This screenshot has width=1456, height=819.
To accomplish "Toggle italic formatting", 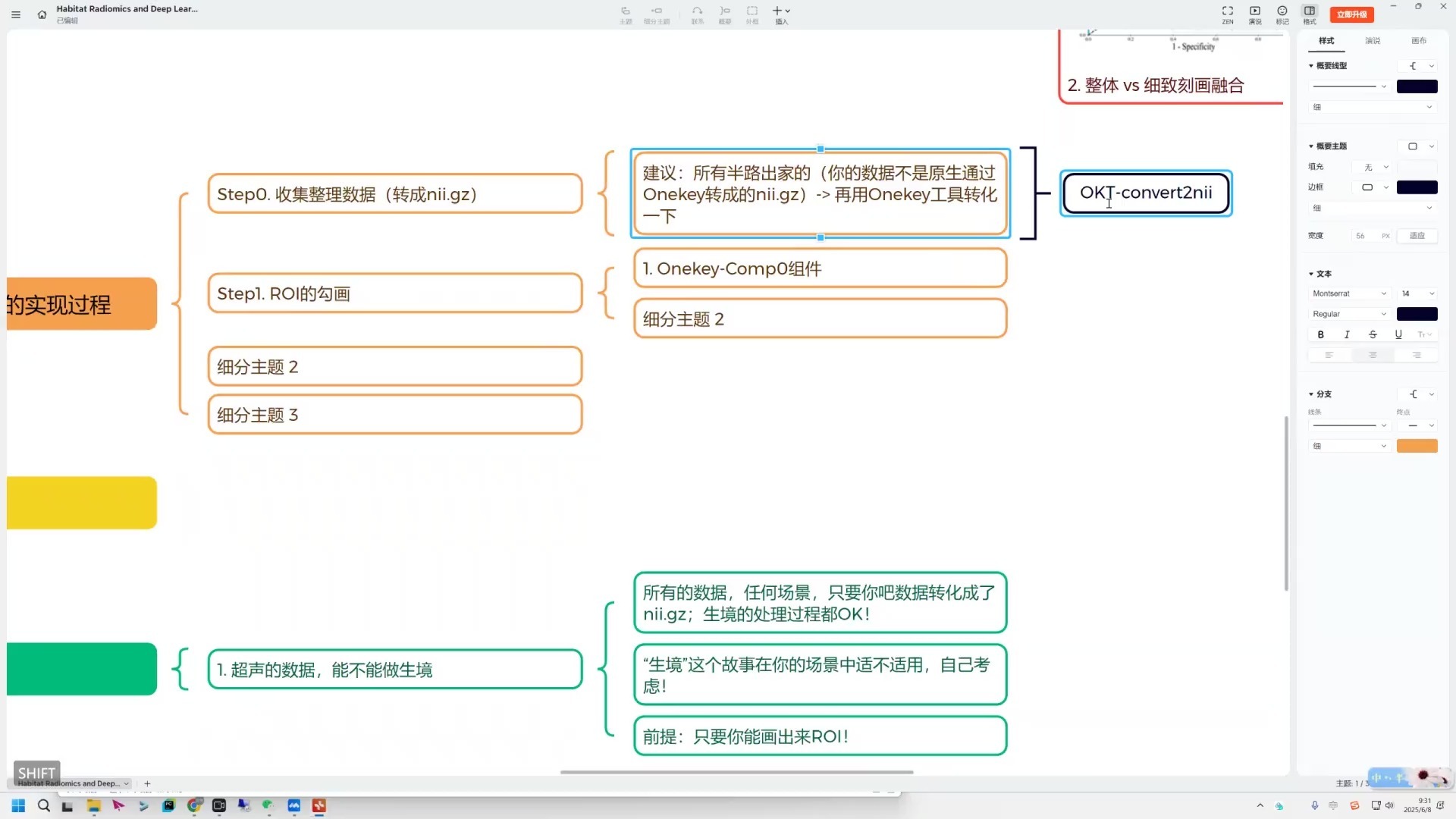I will tap(1347, 334).
